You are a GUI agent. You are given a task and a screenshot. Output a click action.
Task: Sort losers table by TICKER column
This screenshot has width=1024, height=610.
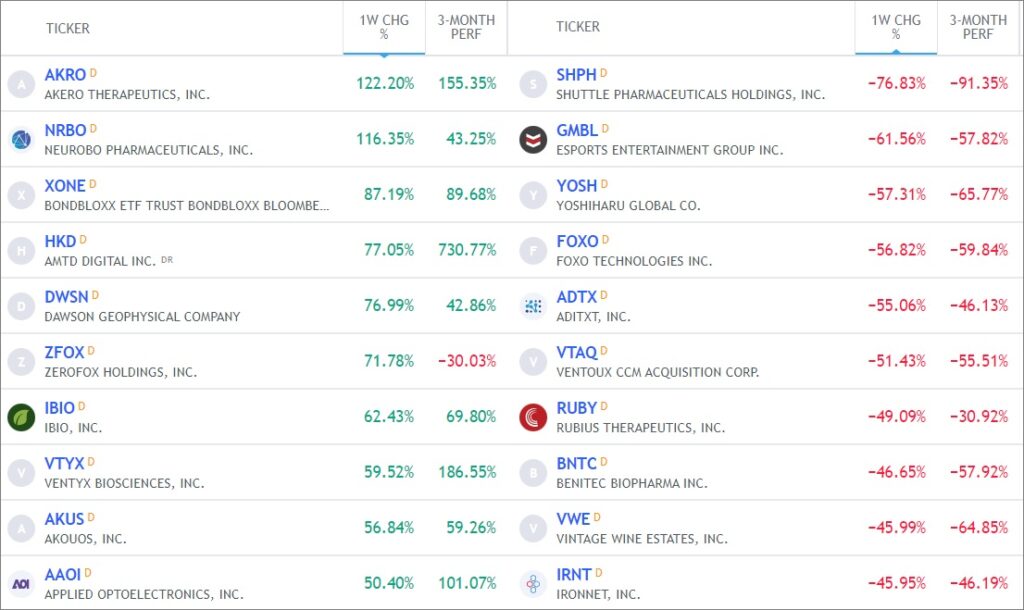coord(577,27)
